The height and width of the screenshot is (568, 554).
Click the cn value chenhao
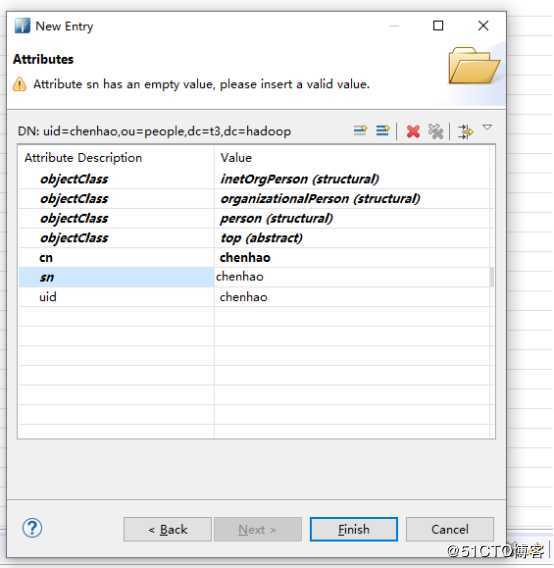click(x=245, y=258)
